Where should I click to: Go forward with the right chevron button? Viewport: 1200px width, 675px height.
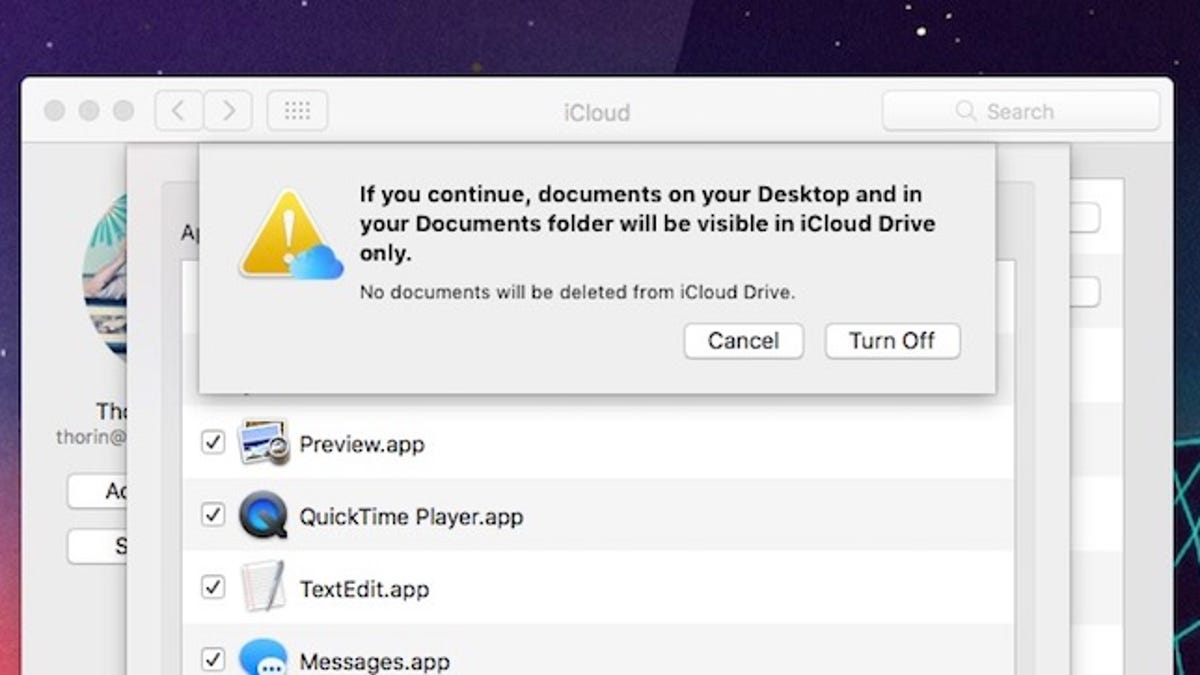228,111
